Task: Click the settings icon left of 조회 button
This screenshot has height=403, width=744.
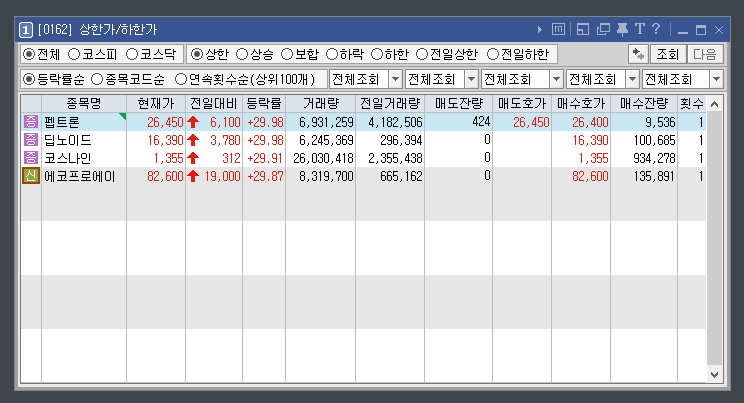Action: point(638,54)
